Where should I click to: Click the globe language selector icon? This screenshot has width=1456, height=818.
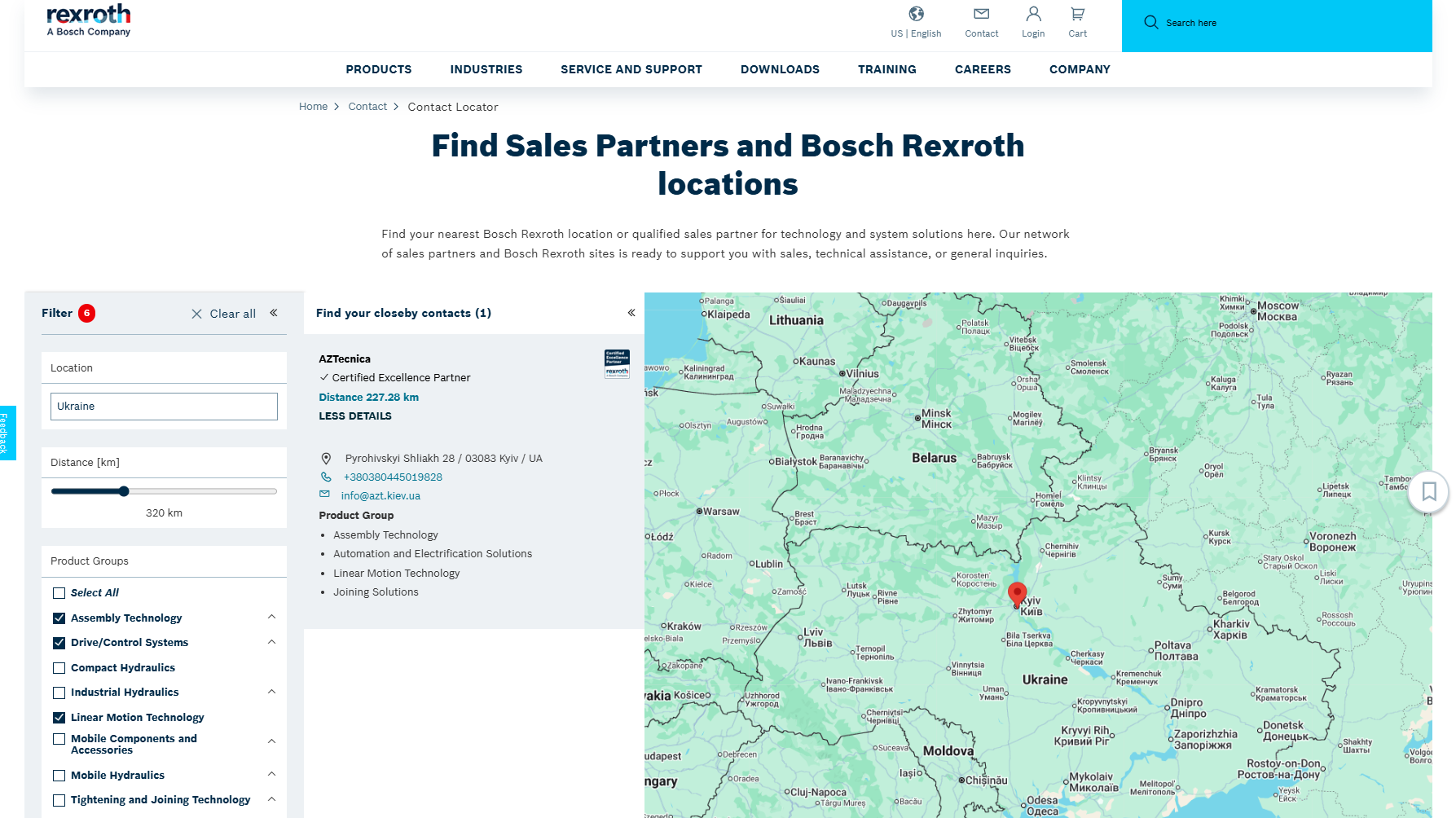click(x=916, y=14)
